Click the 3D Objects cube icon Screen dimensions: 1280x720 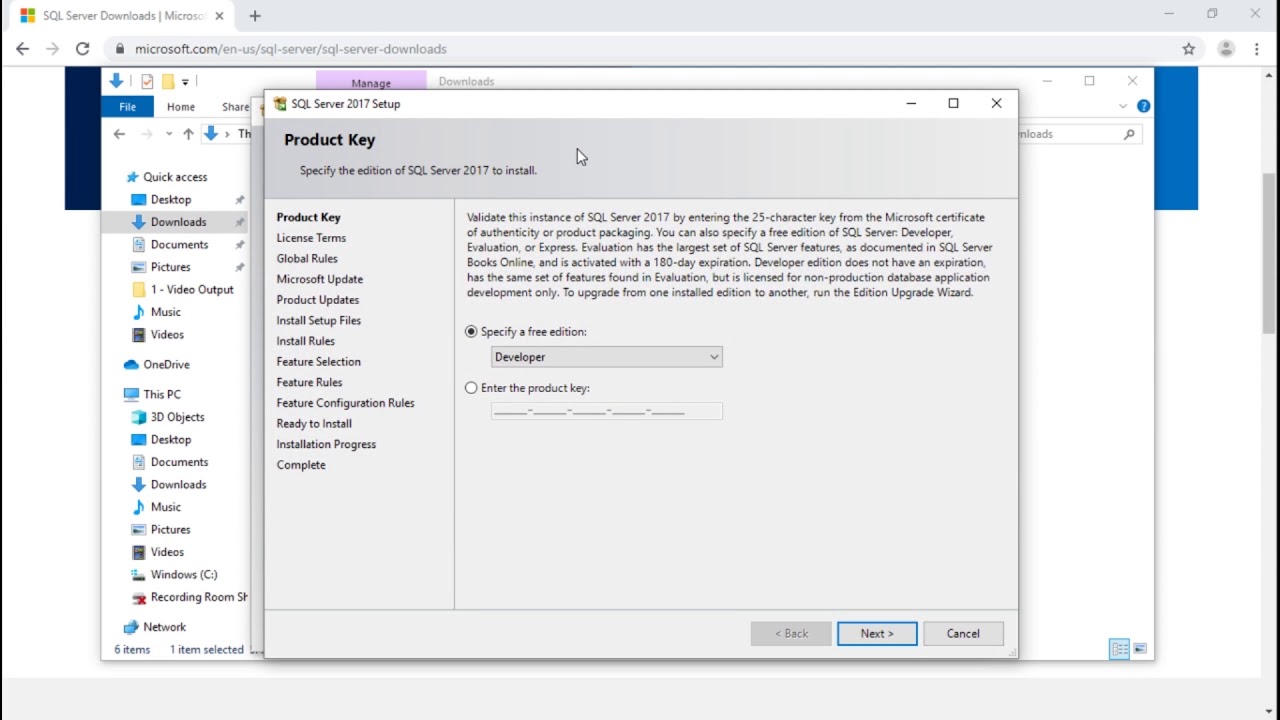139,417
